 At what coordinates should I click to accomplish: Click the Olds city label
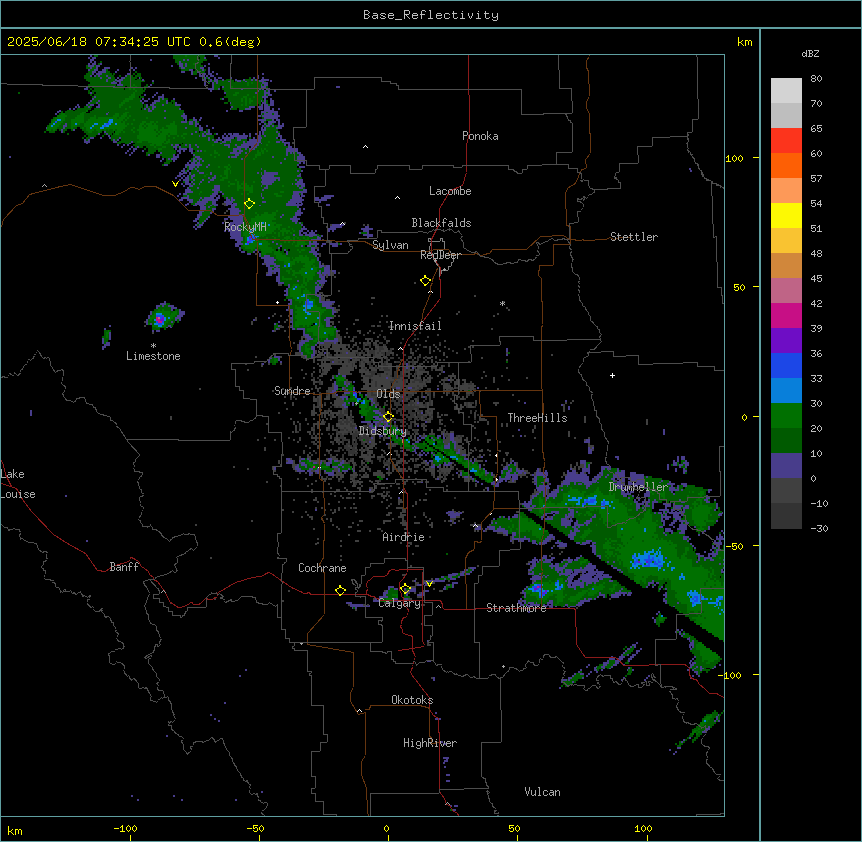click(388, 394)
